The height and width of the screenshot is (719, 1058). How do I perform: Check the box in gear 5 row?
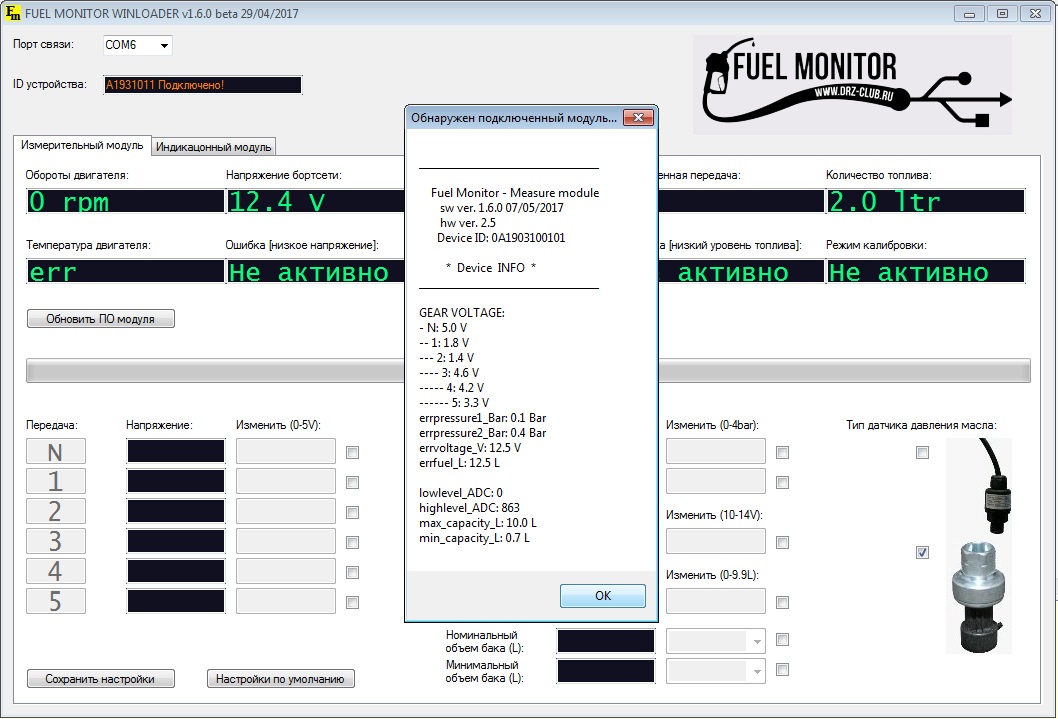352,602
